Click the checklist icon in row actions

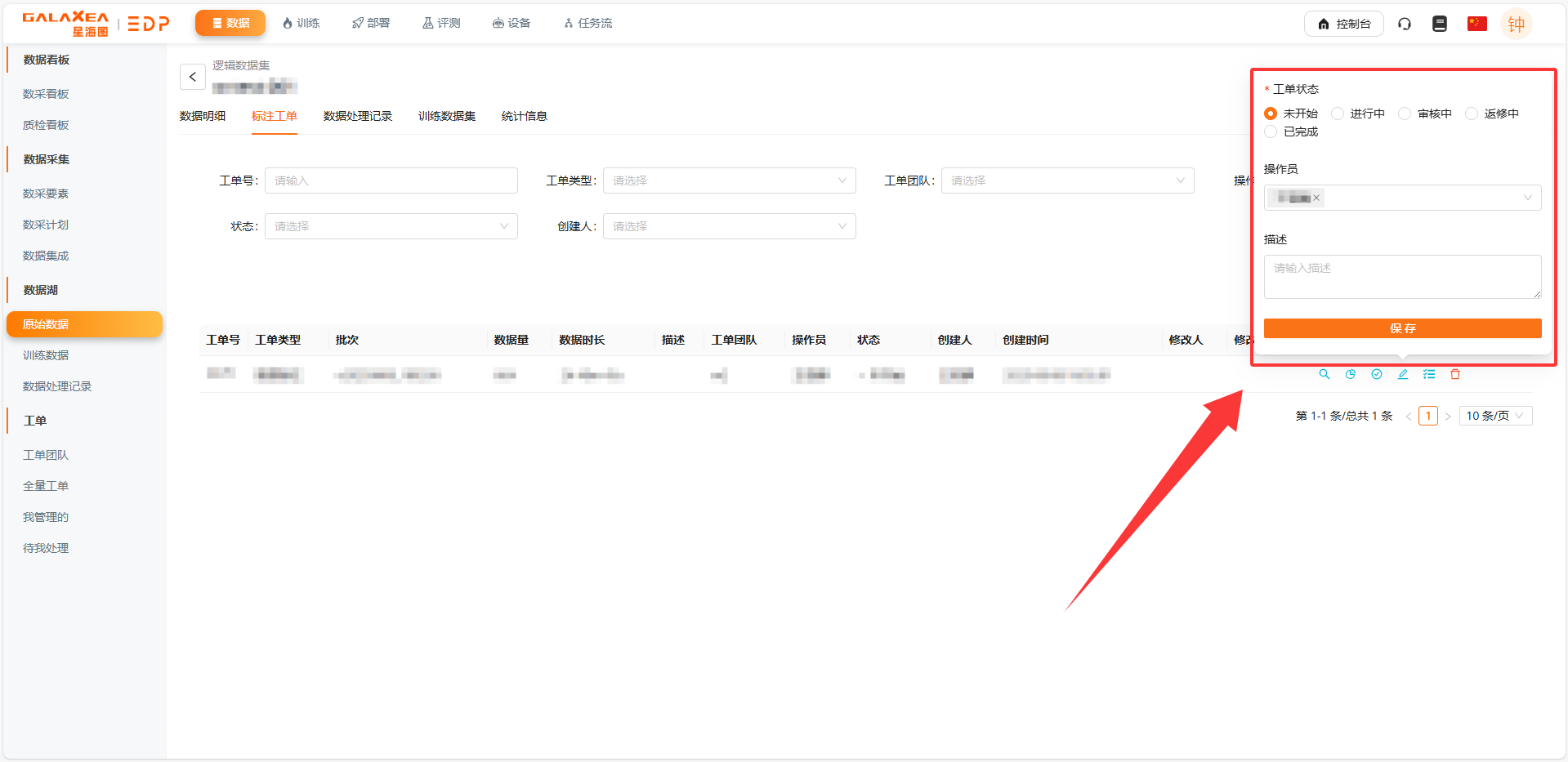click(x=1429, y=374)
